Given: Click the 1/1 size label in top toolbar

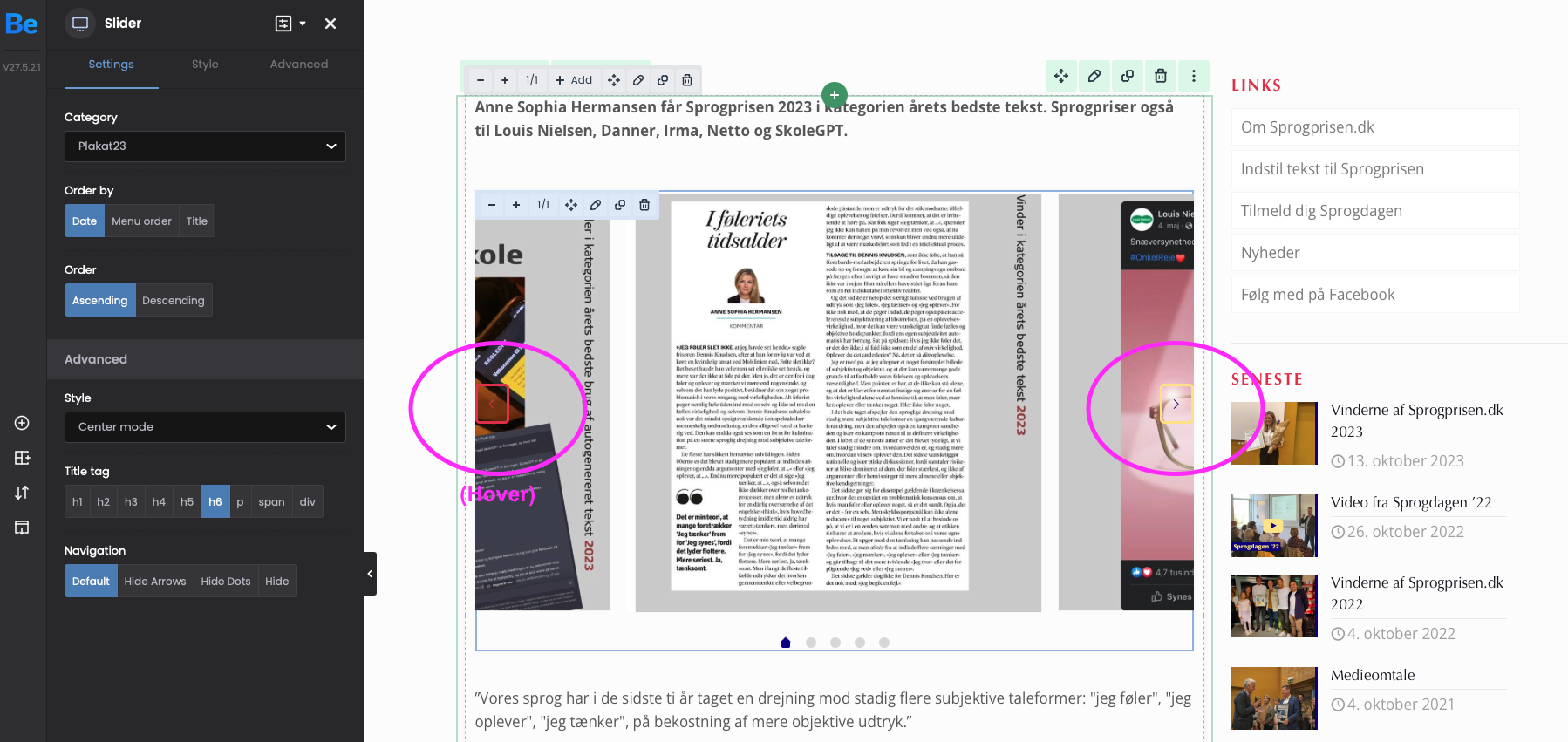Looking at the screenshot, I should (x=532, y=80).
